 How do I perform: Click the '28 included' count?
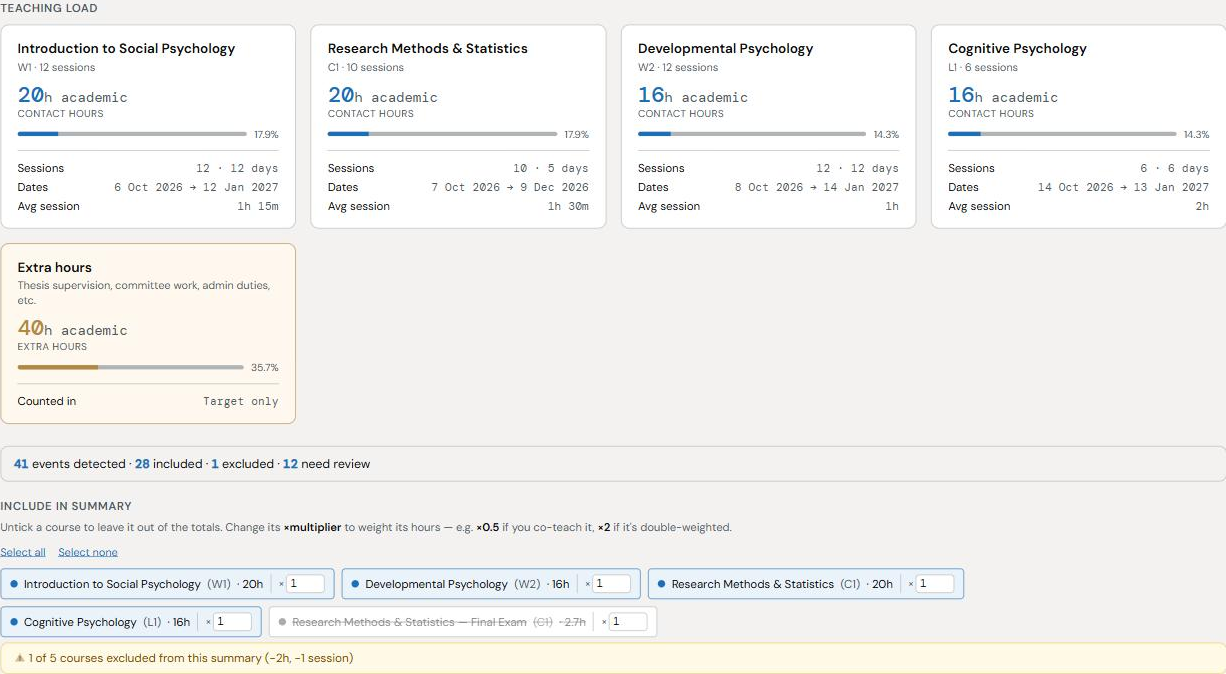[x=169, y=464]
